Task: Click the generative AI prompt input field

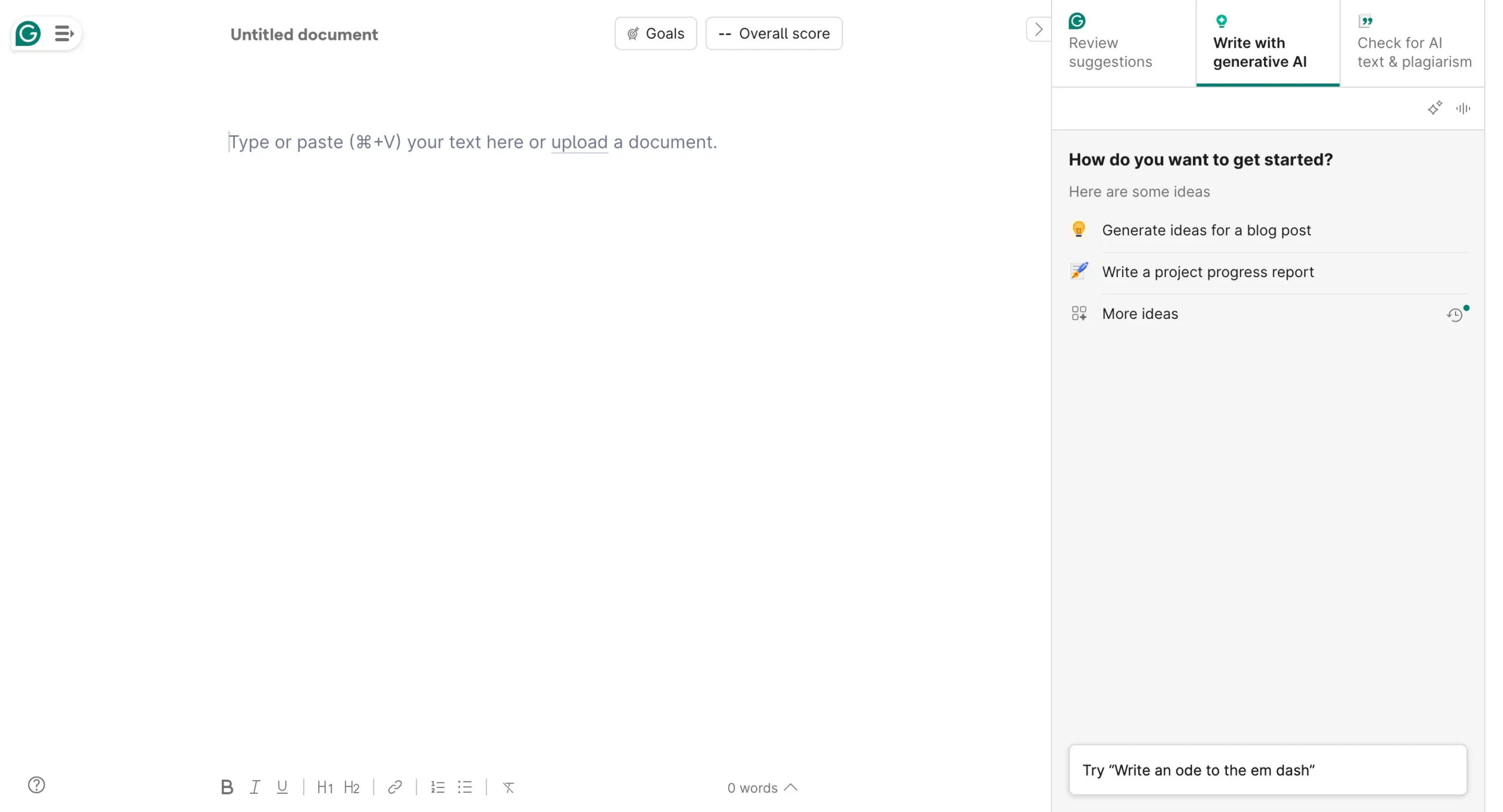Action: point(1268,770)
